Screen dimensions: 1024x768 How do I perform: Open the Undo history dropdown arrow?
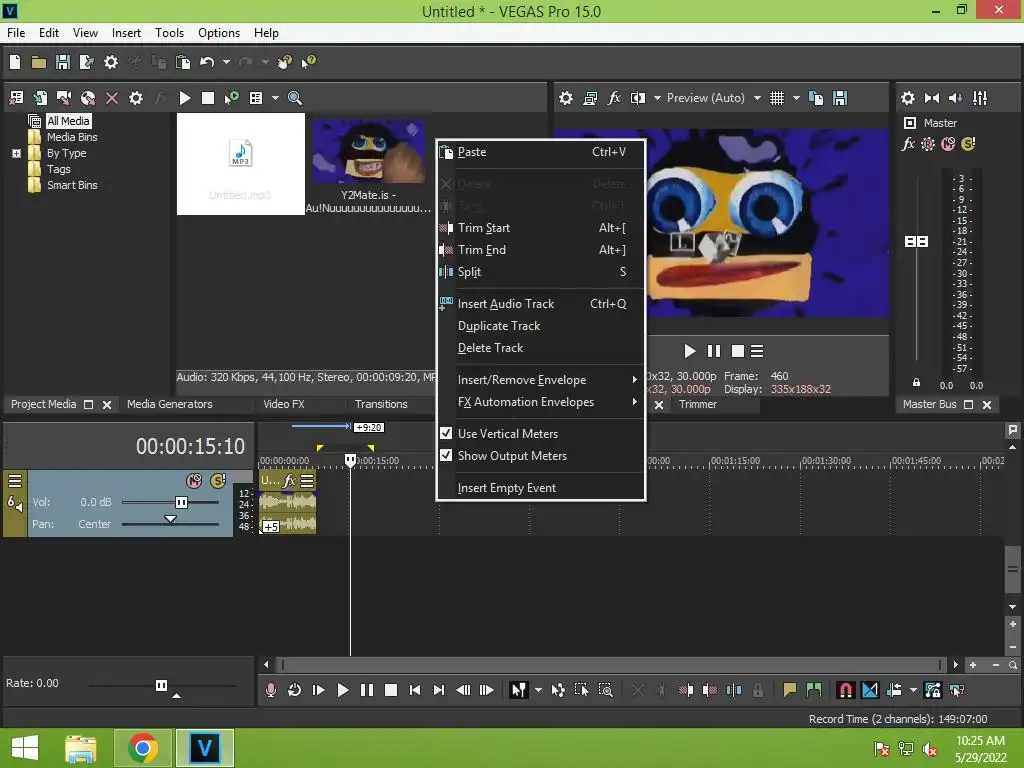coord(226,62)
